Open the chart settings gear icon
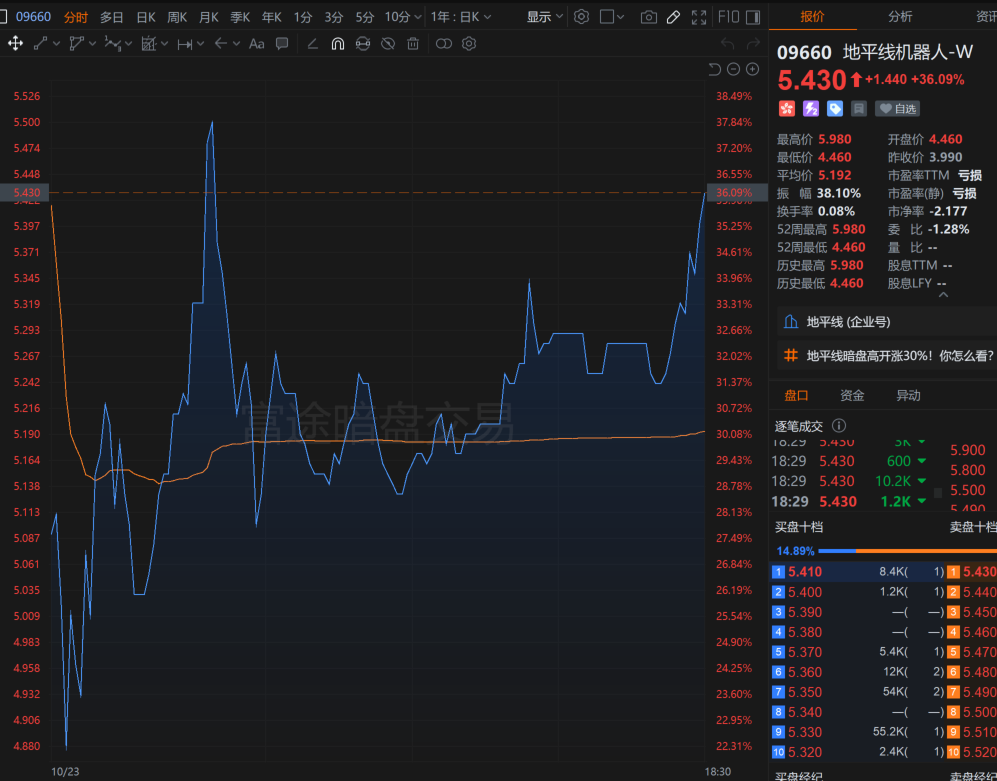Image resolution: width=997 pixels, height=781 pixels. [x=581, y=17]
